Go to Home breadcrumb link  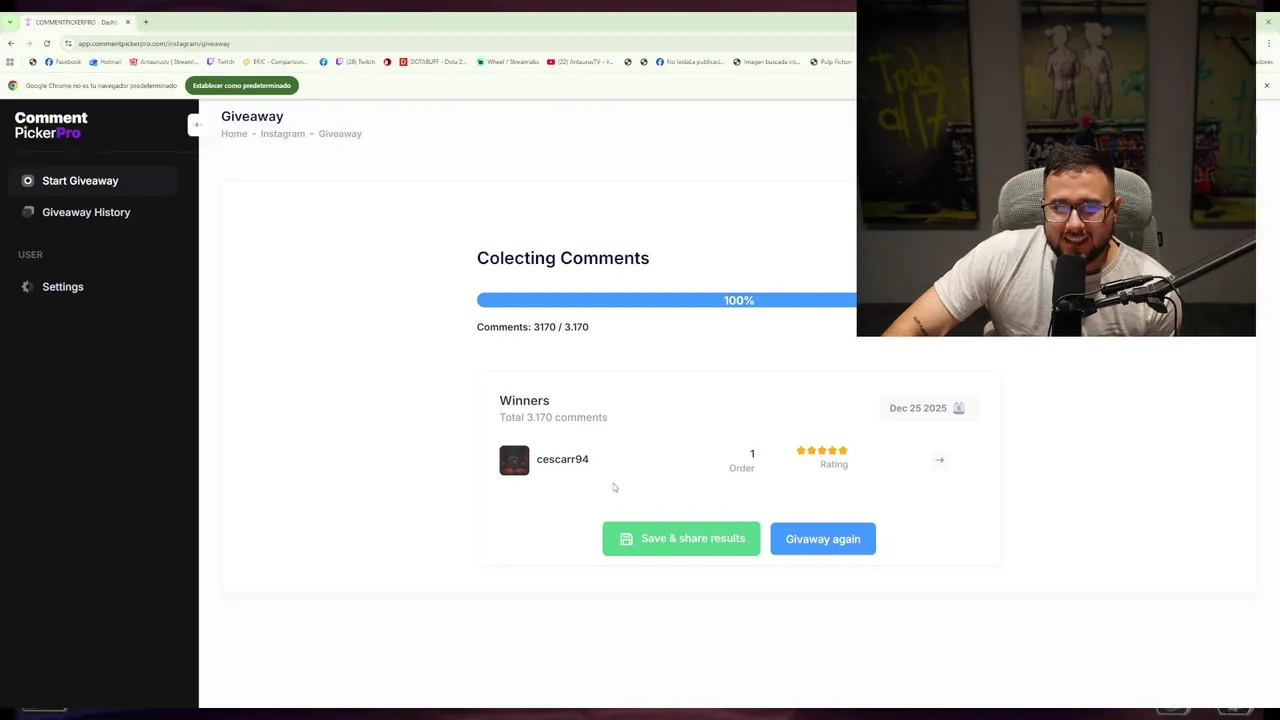click(234, 134)
